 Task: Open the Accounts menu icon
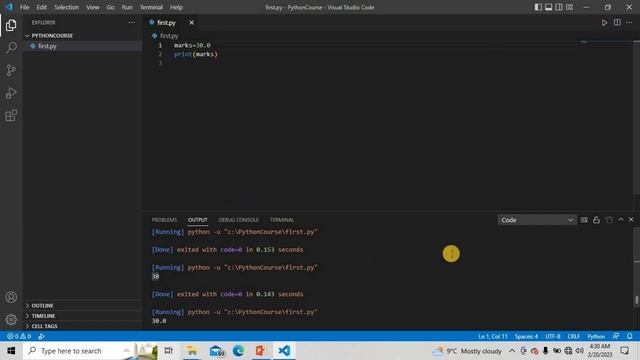pos(11,297)
